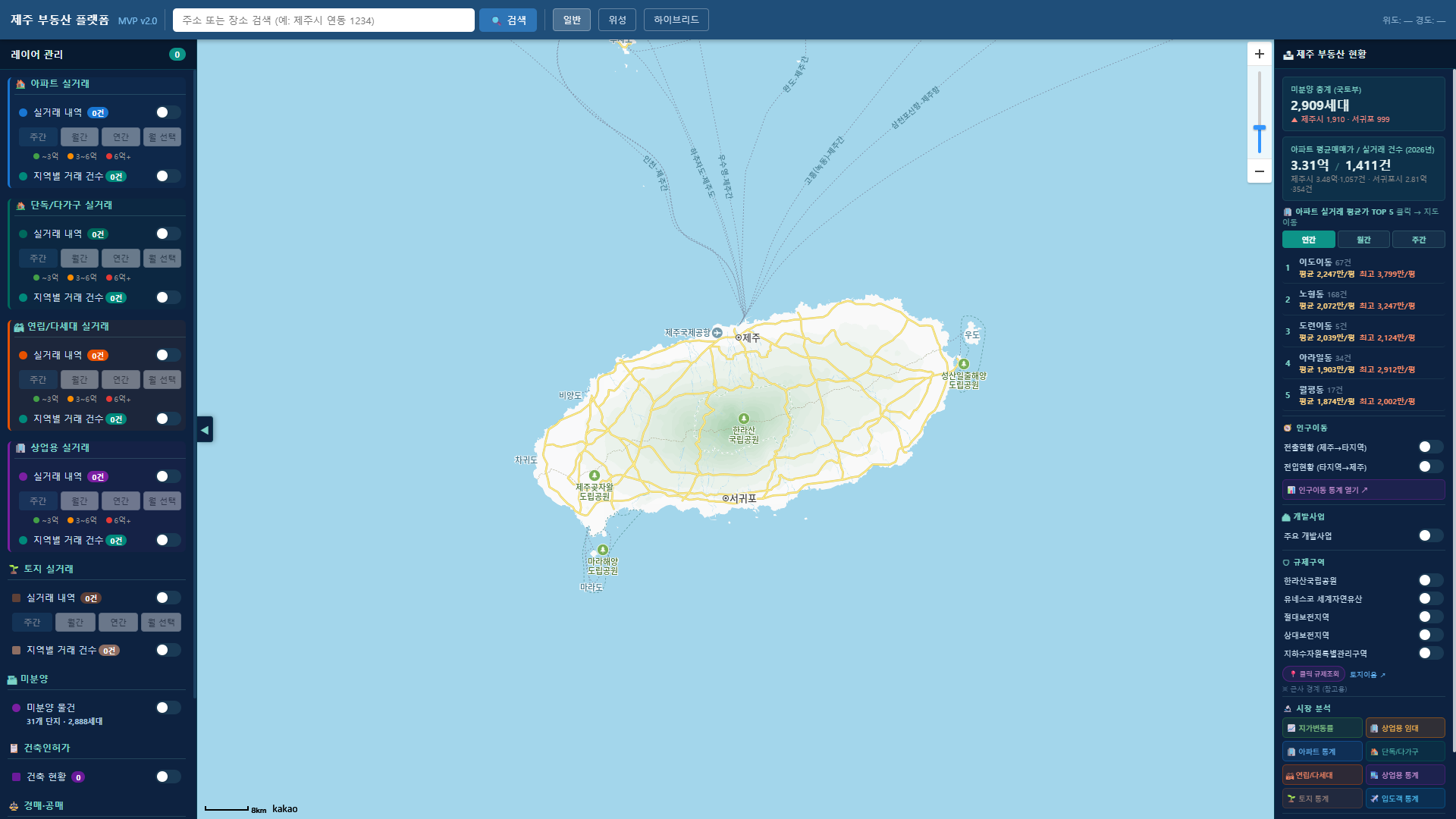Click the 인구이동 section icon

point(1287,428)
